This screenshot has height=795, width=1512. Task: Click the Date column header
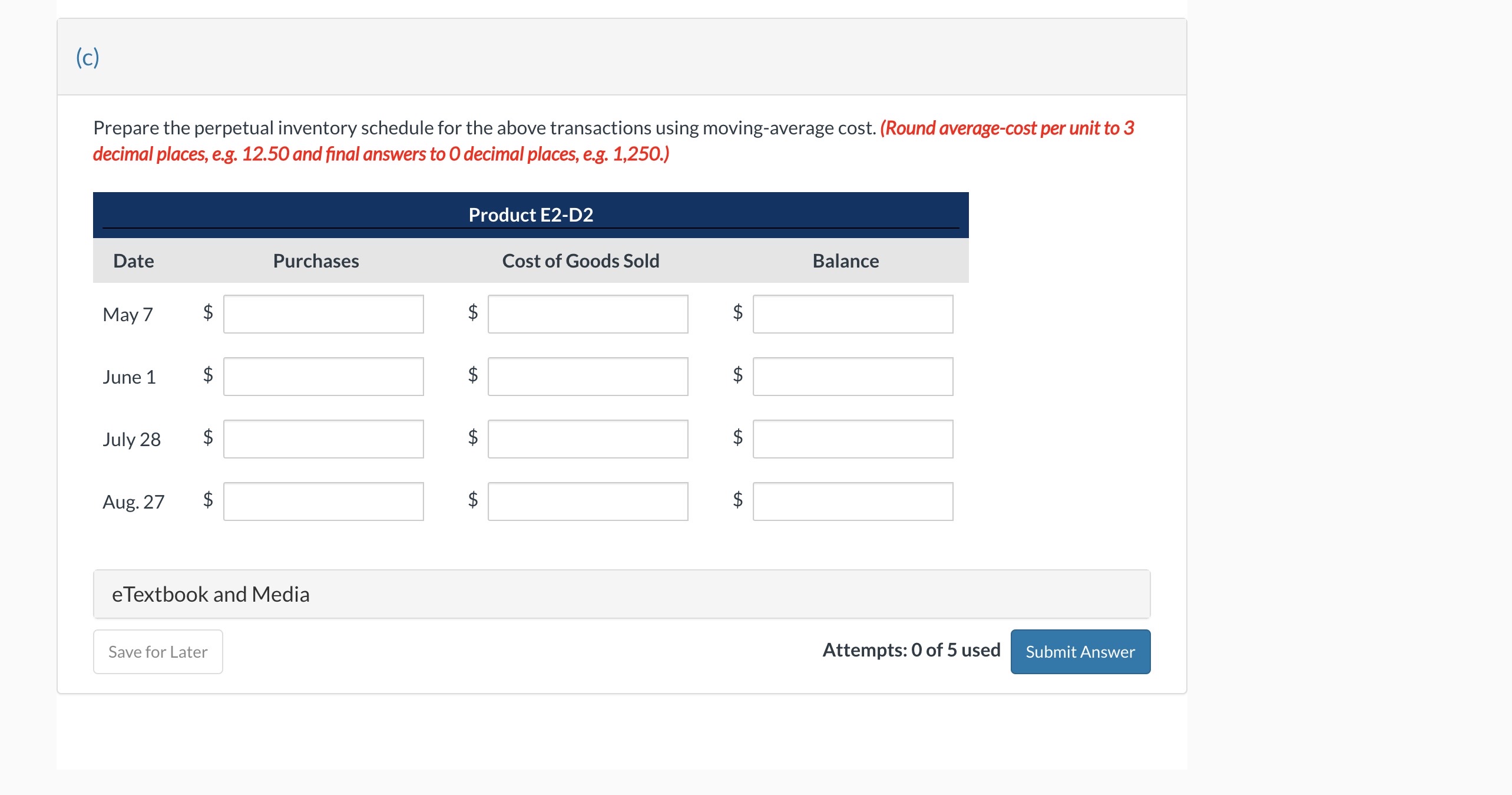coord(133,260)
